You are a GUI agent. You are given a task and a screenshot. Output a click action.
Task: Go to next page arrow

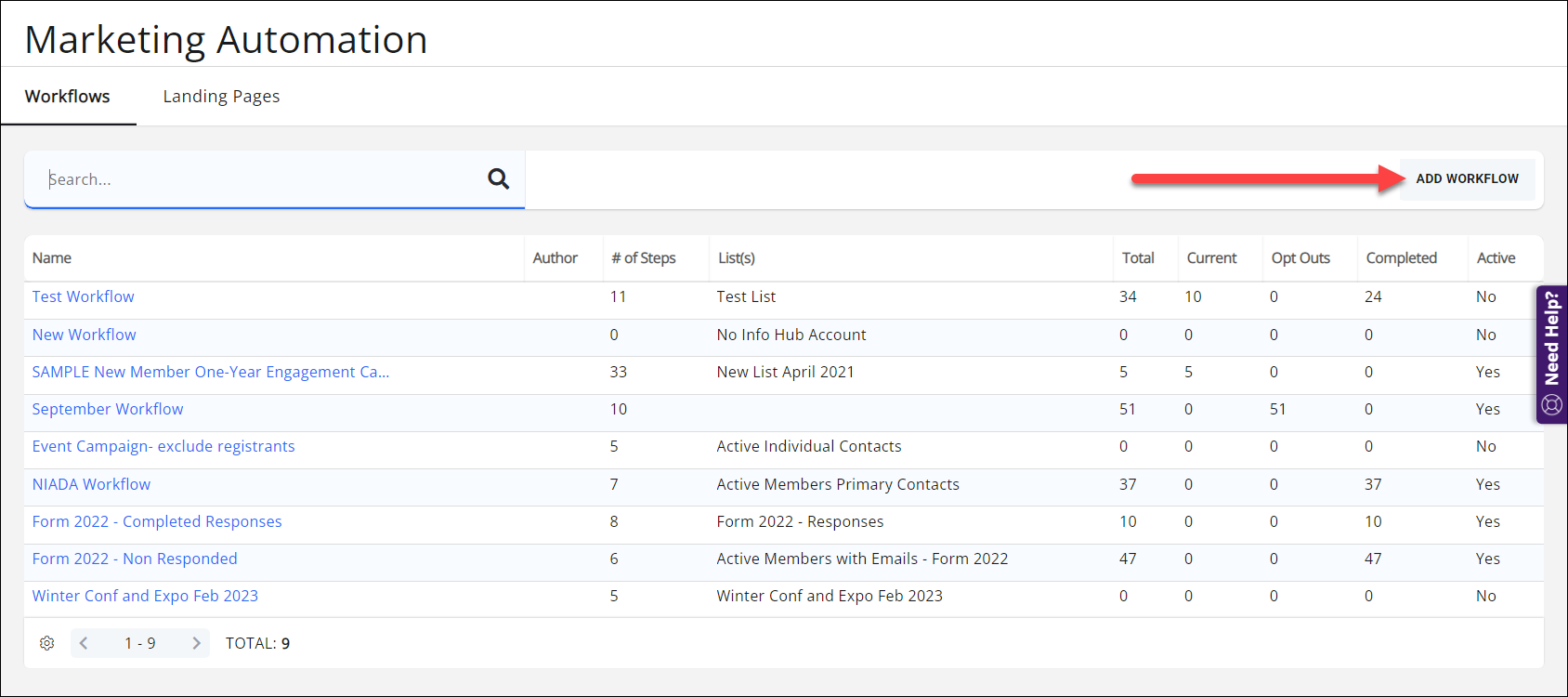click(x=196, y=643)
